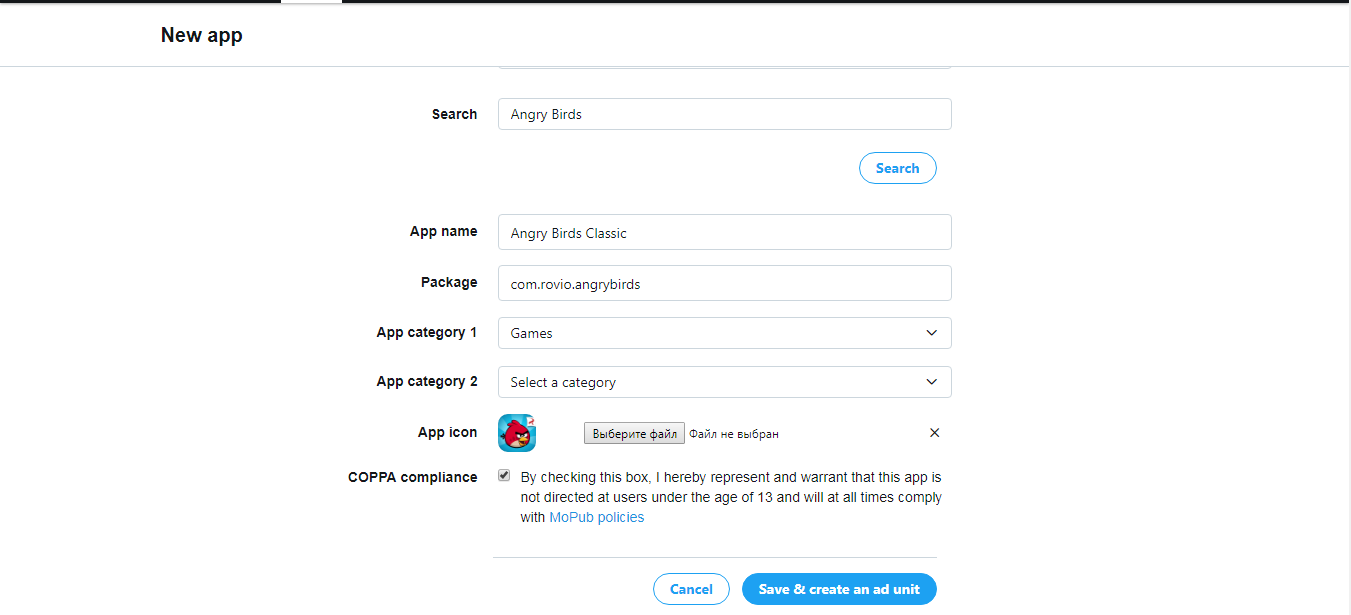Click the 'New app' page heading
1351x615 pixels.
click(x=201, y=35)
